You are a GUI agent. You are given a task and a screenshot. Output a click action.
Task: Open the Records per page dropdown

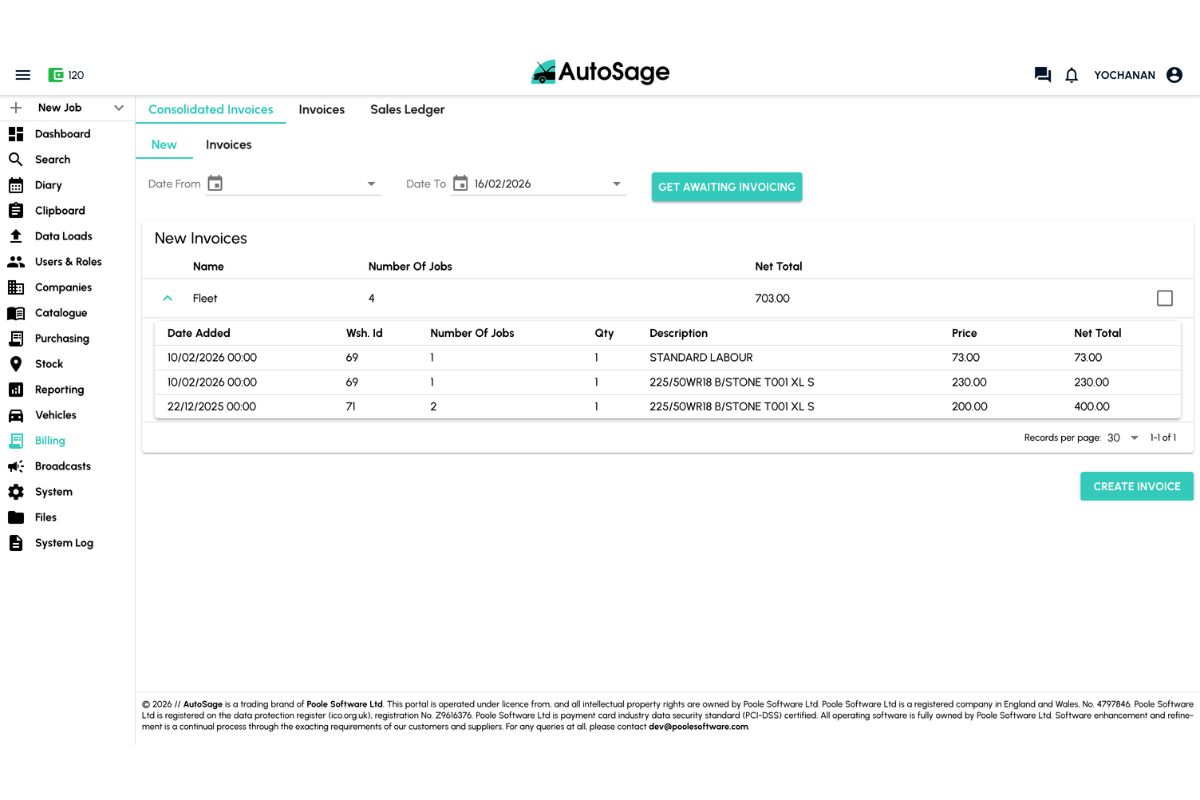click(1134, 437)
